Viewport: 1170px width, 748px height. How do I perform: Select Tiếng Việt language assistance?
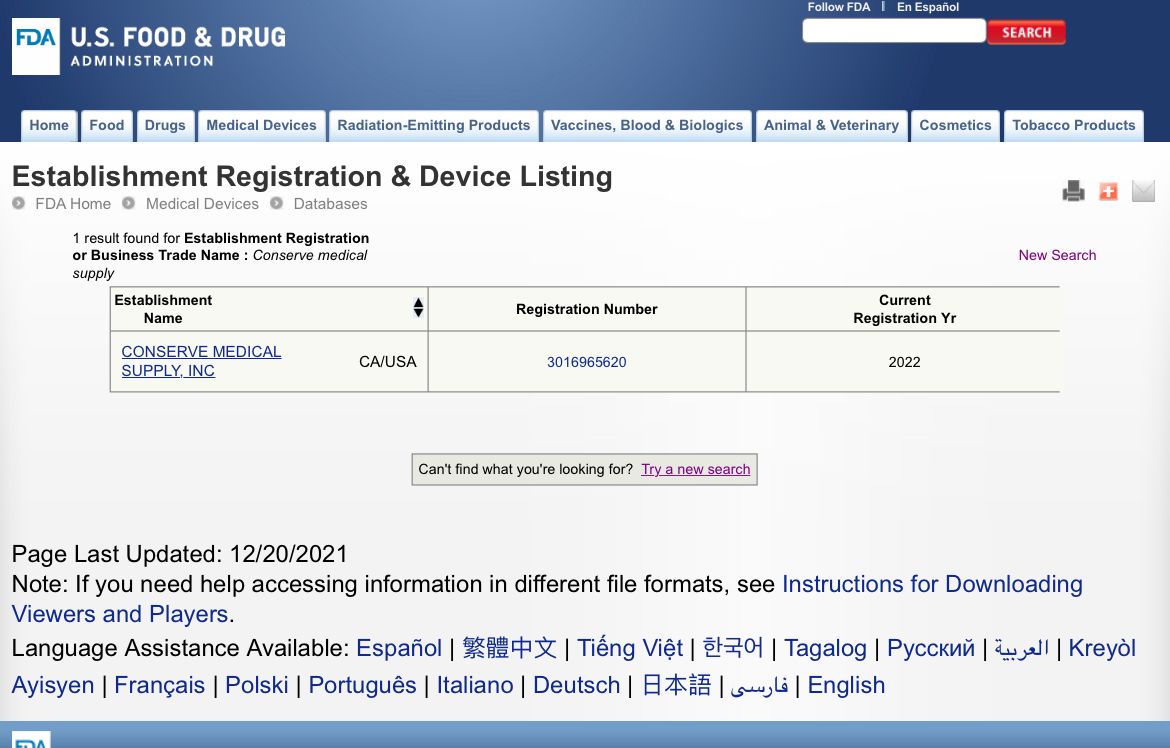[x=630, y=648]
